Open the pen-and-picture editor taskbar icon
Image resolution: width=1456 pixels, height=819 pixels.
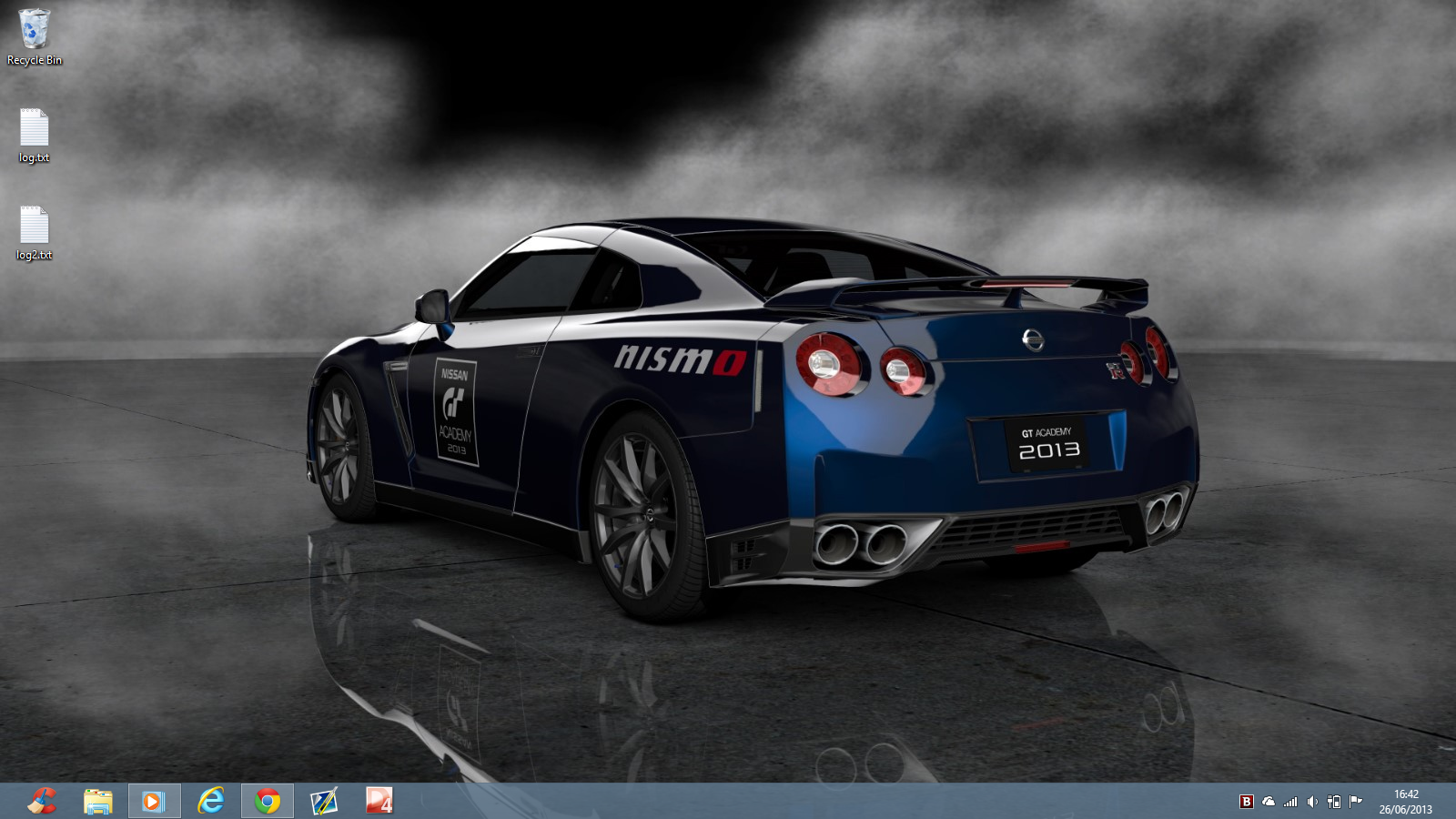[x=324, y=801]
